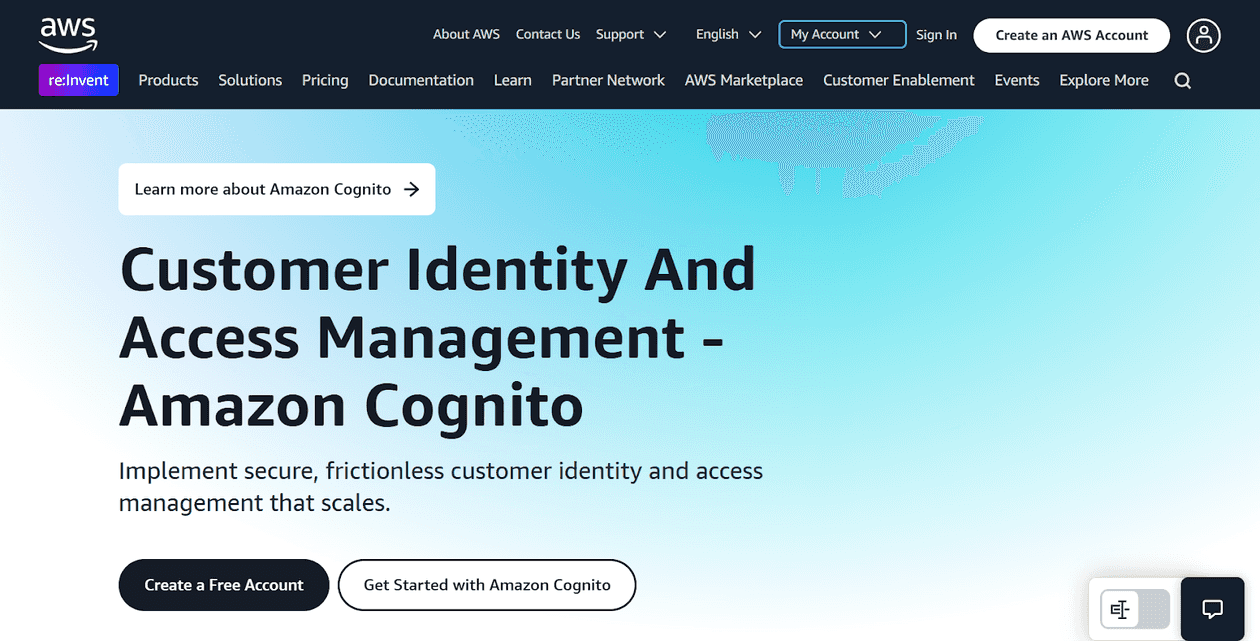
Task: Click the accessibility widget near the chat bubble
Action: pos(1121,608)
